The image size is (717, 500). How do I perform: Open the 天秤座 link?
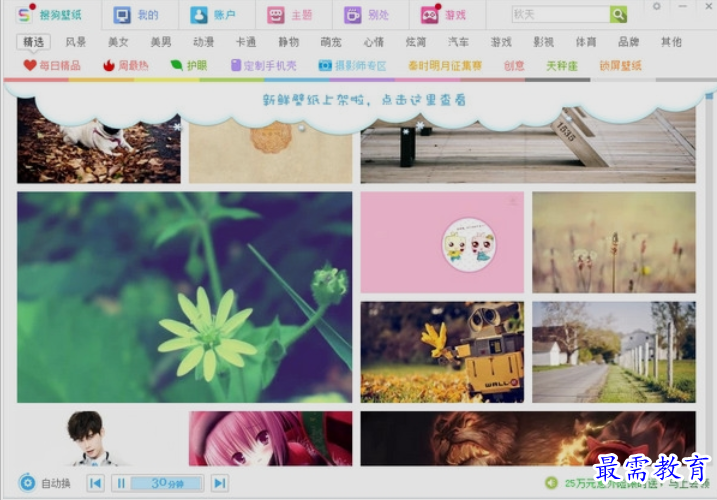click(562, 65)
